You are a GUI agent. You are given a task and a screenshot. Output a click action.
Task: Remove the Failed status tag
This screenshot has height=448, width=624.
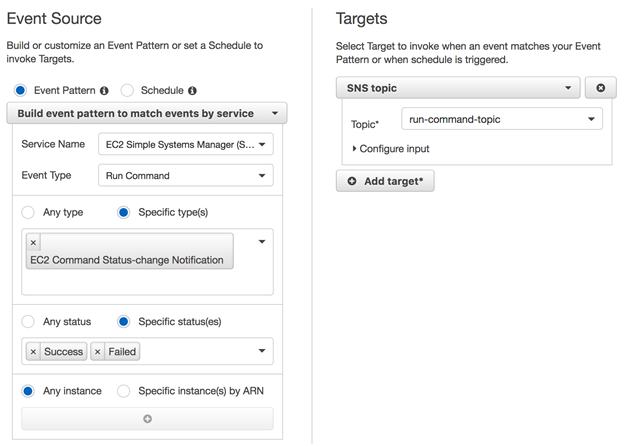98,352
